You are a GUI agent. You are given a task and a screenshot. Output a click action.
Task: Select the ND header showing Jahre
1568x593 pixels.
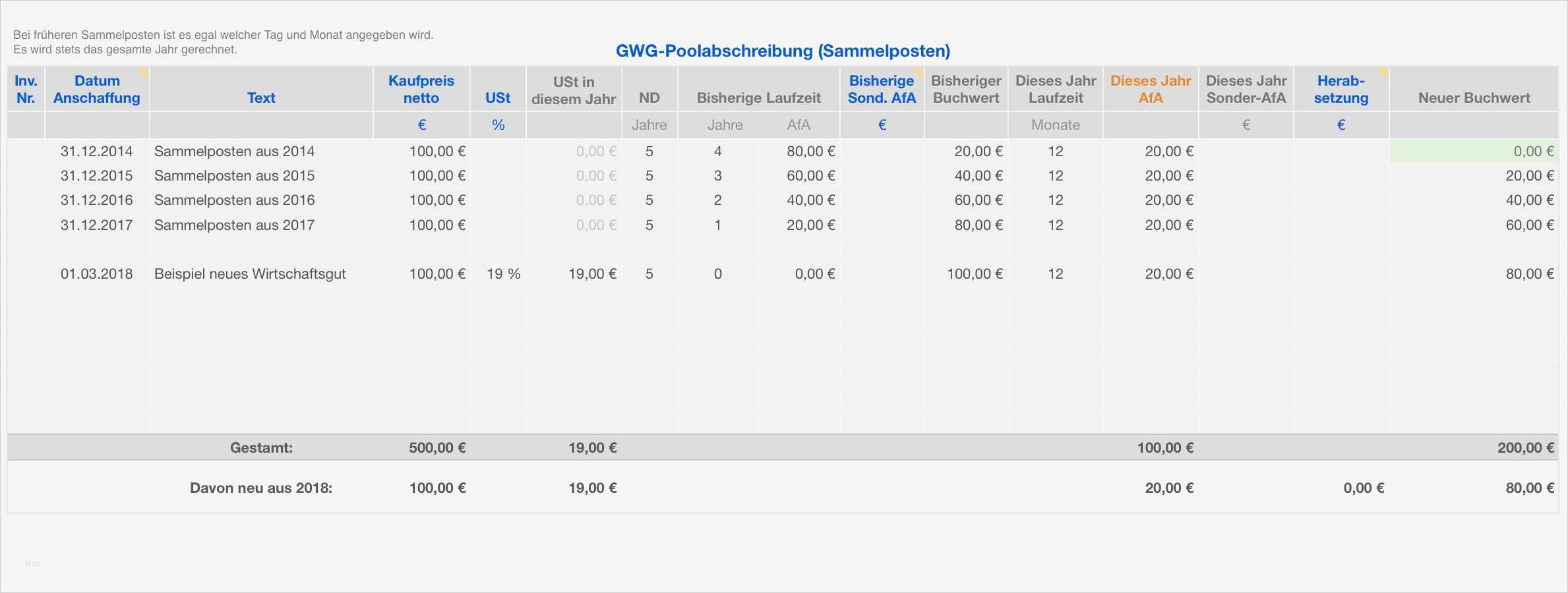(649, 125)
